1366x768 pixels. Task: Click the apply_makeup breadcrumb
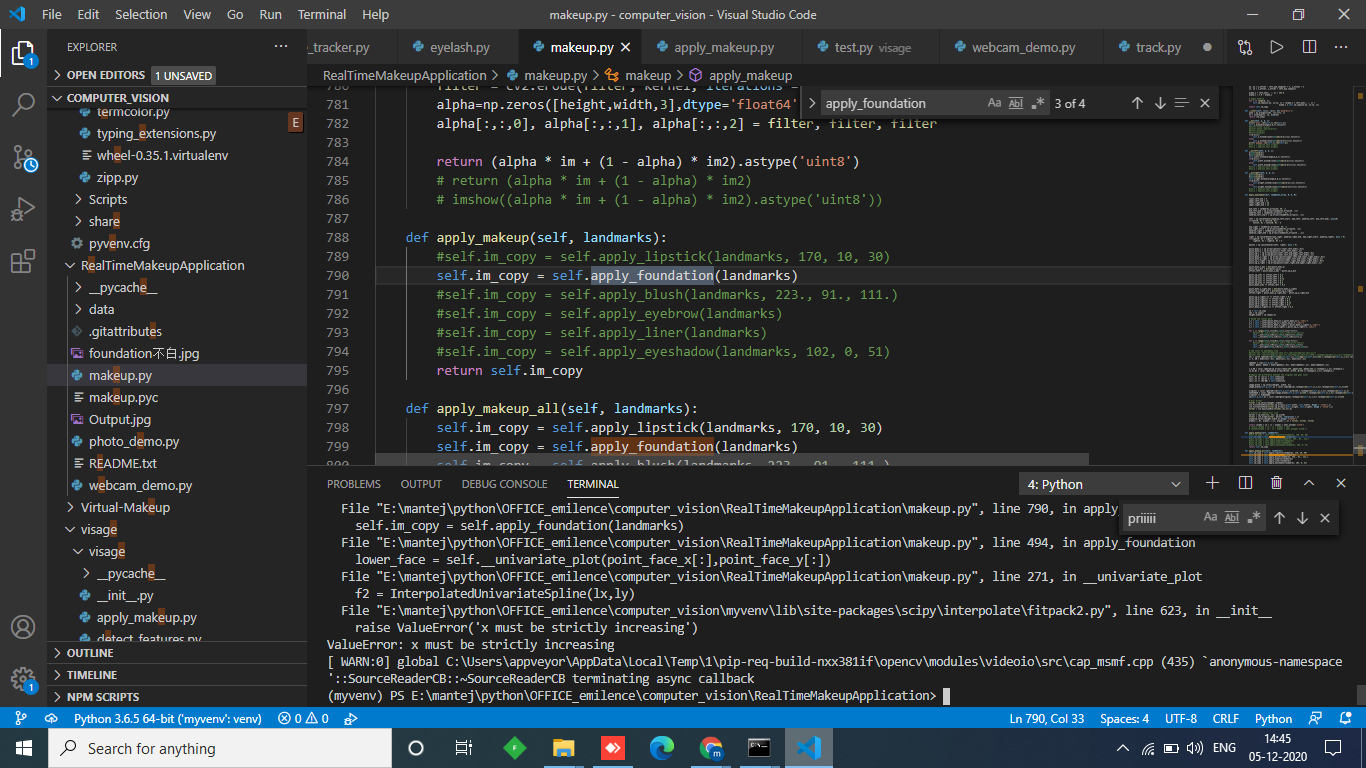750,75
